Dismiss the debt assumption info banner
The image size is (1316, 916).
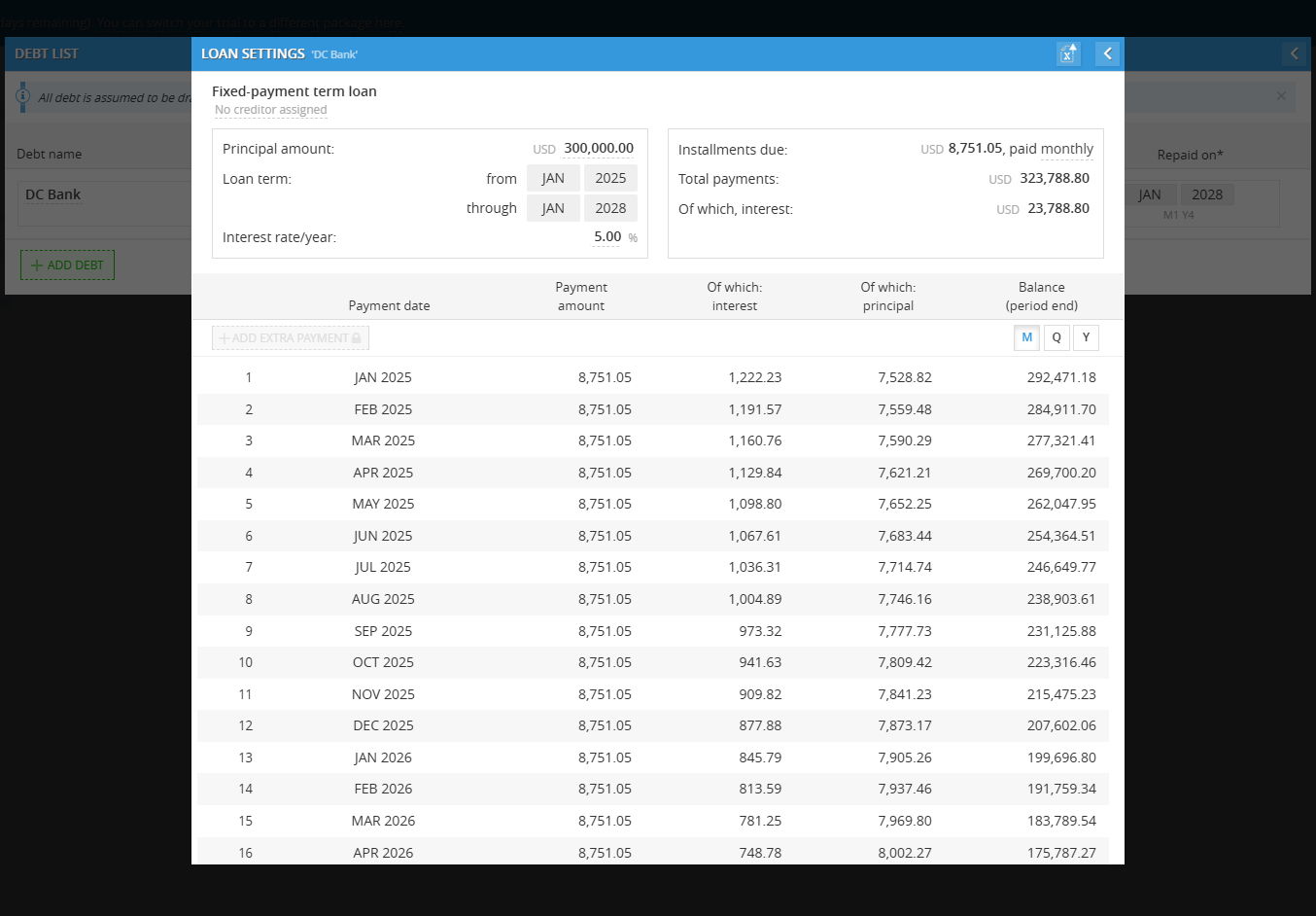(1281, 96)
